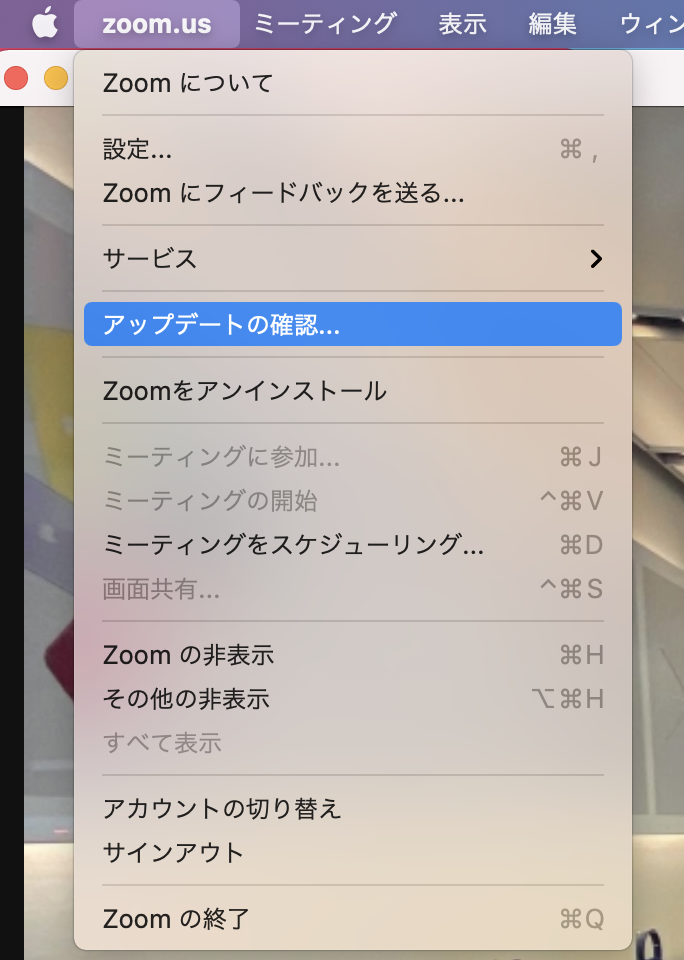Open the ウィンドウ menu at bar edge

click(x=652, y=24)
